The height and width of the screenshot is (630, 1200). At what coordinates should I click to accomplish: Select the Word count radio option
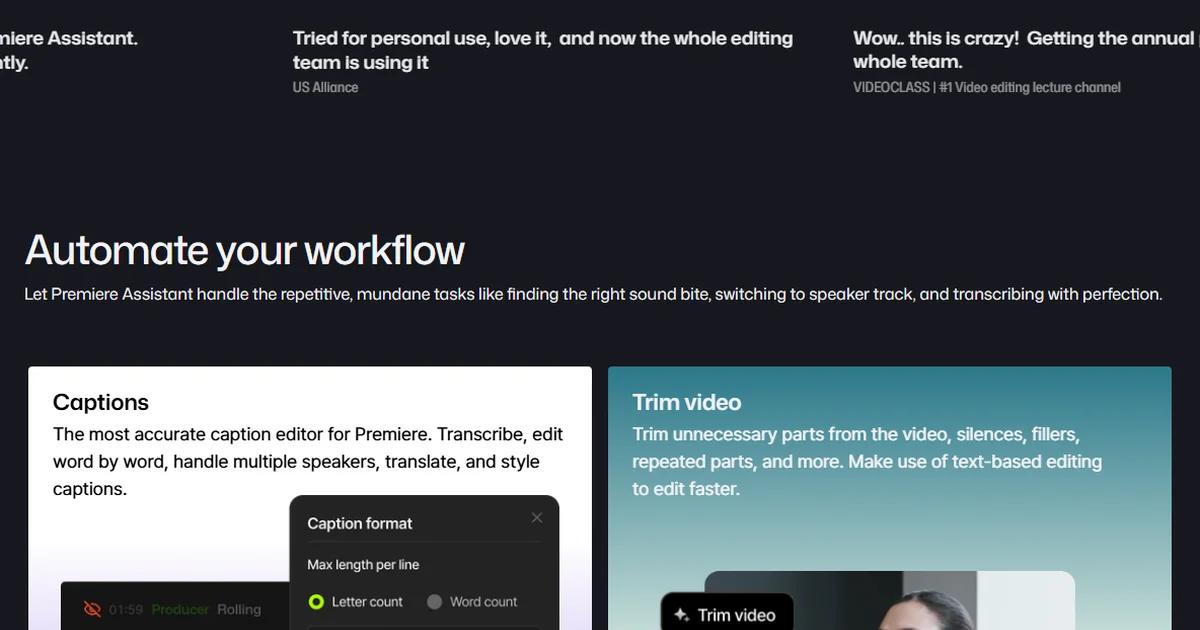point(472,602)
